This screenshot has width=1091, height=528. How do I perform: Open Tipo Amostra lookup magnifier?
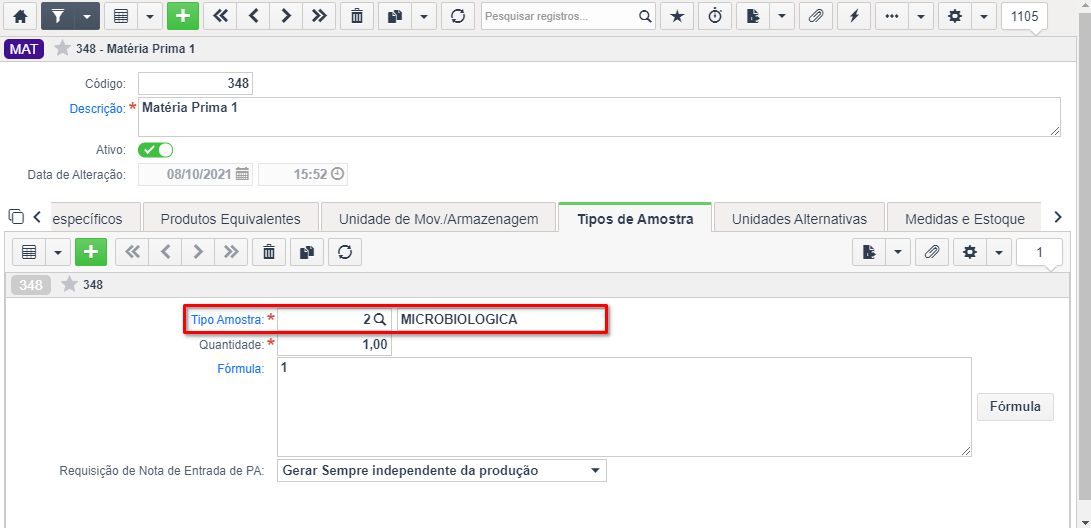380,319
